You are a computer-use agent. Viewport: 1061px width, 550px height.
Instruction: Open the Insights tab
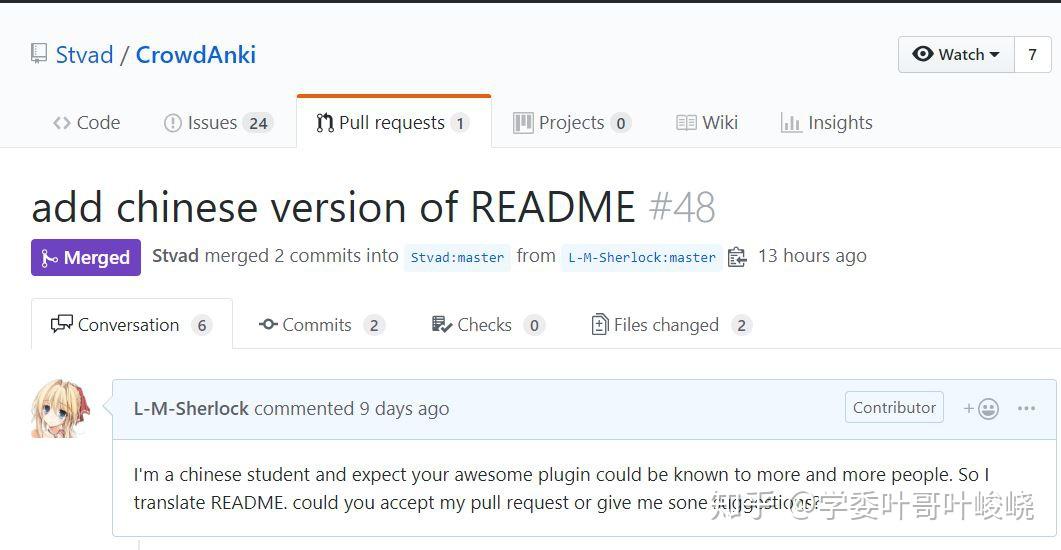(826, 123)
